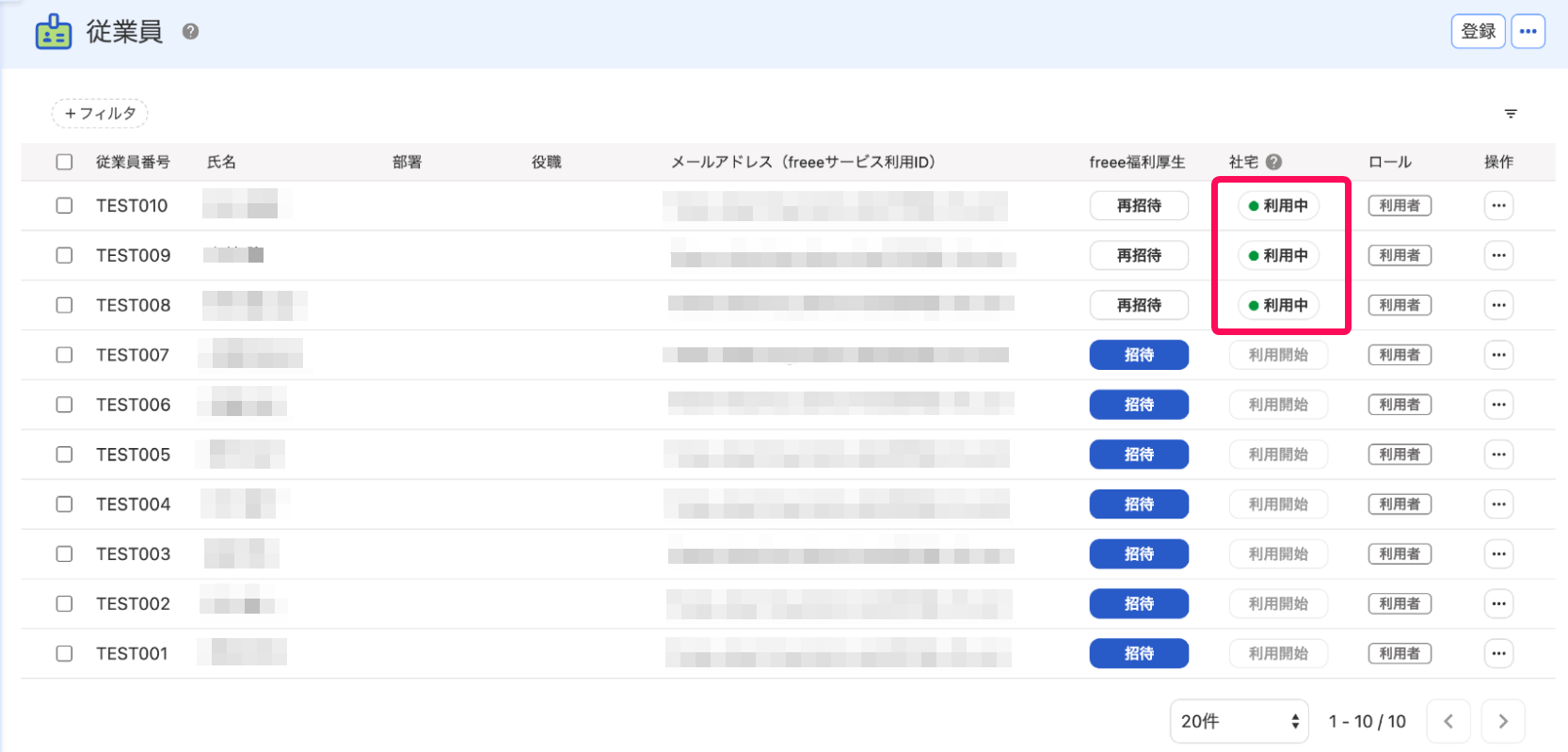Check the box for TEST004
The width and height of the screenshot is (1568, 752).
click(x=64, y=504)
